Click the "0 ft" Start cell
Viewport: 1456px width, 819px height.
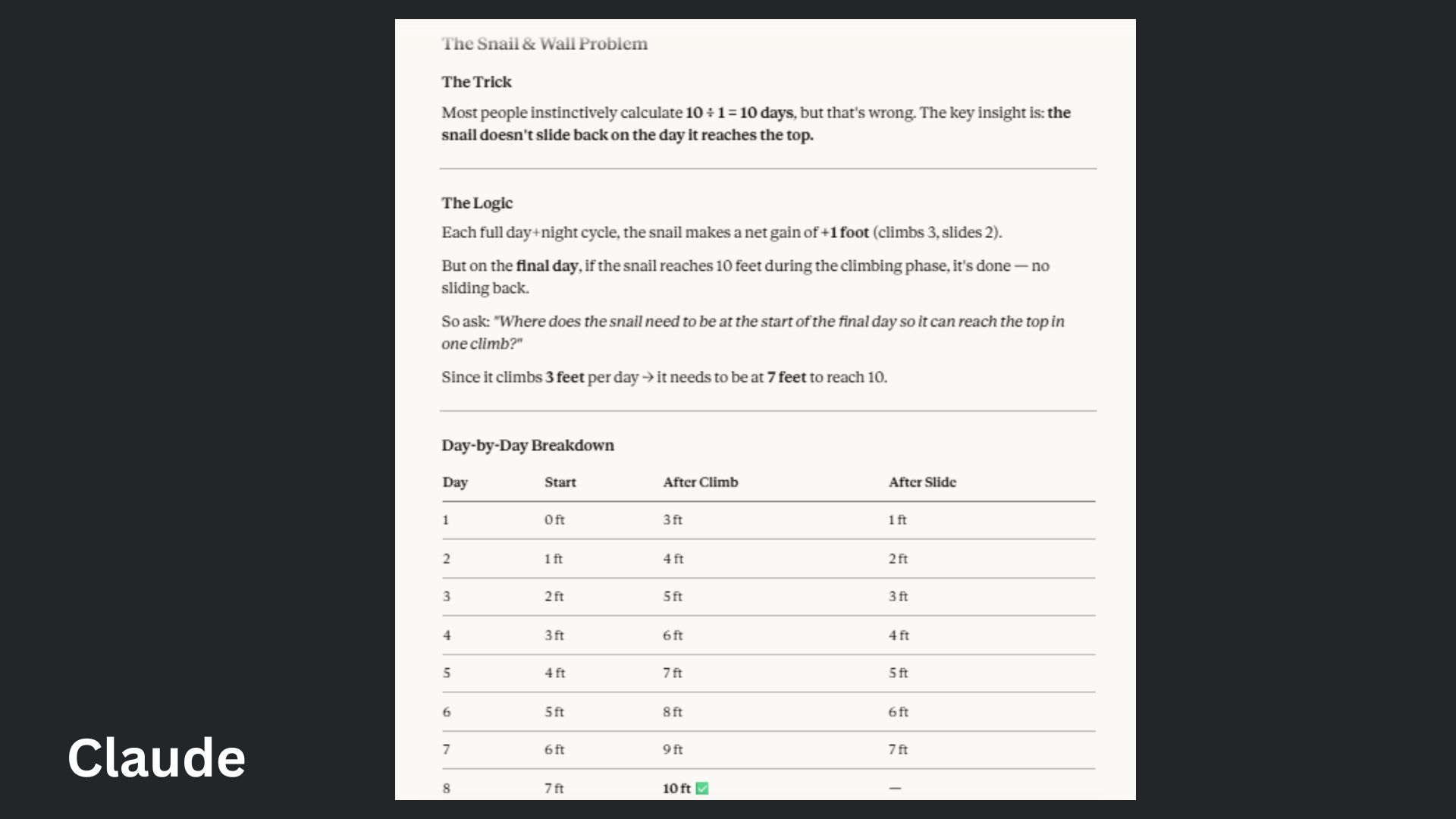(554, 520)
